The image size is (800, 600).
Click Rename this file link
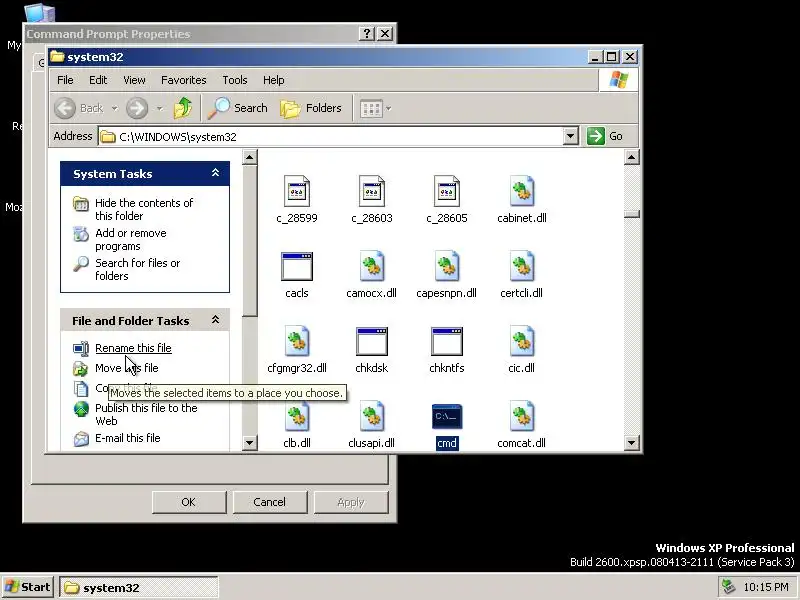tap(133, 348)
